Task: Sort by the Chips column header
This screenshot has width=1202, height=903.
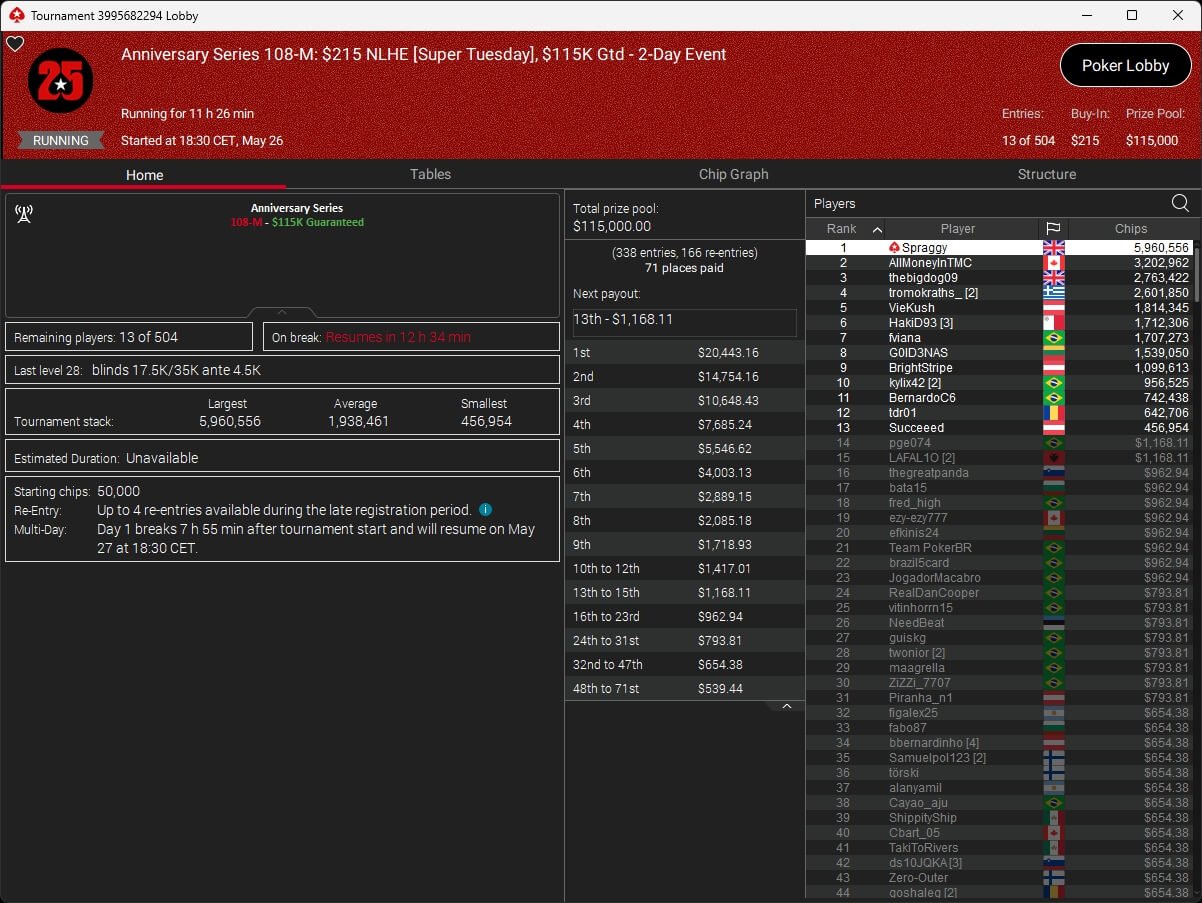Action: coord(1131,229)
